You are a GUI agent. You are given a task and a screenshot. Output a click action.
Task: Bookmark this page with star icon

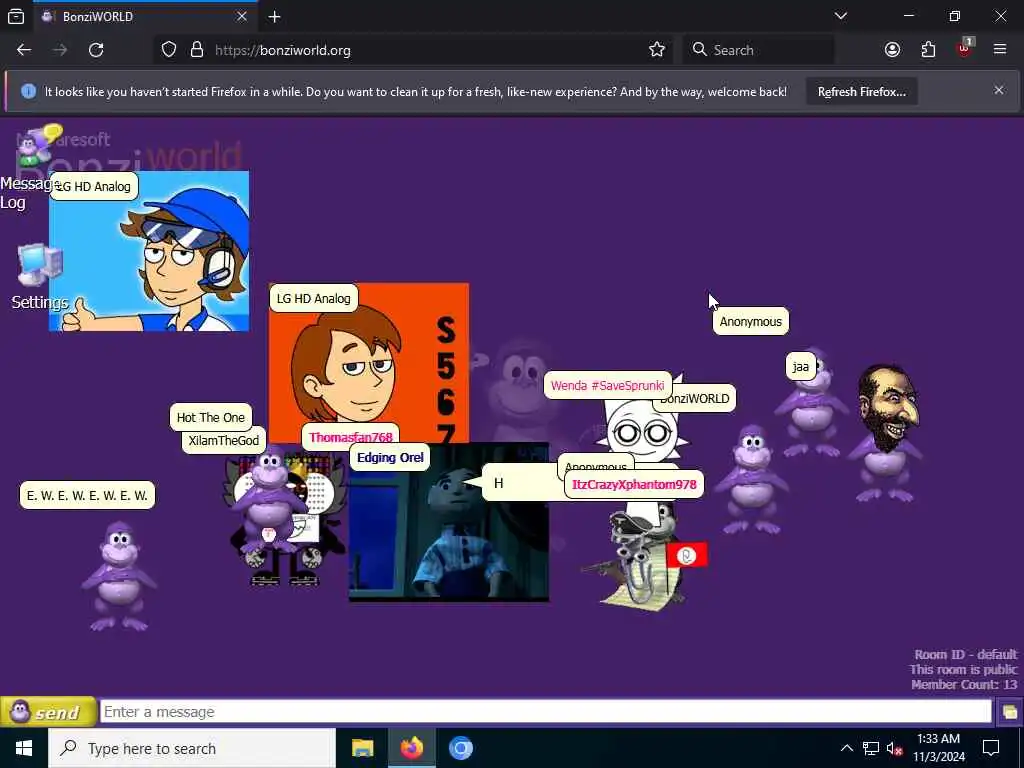click(x=656, y=50)
